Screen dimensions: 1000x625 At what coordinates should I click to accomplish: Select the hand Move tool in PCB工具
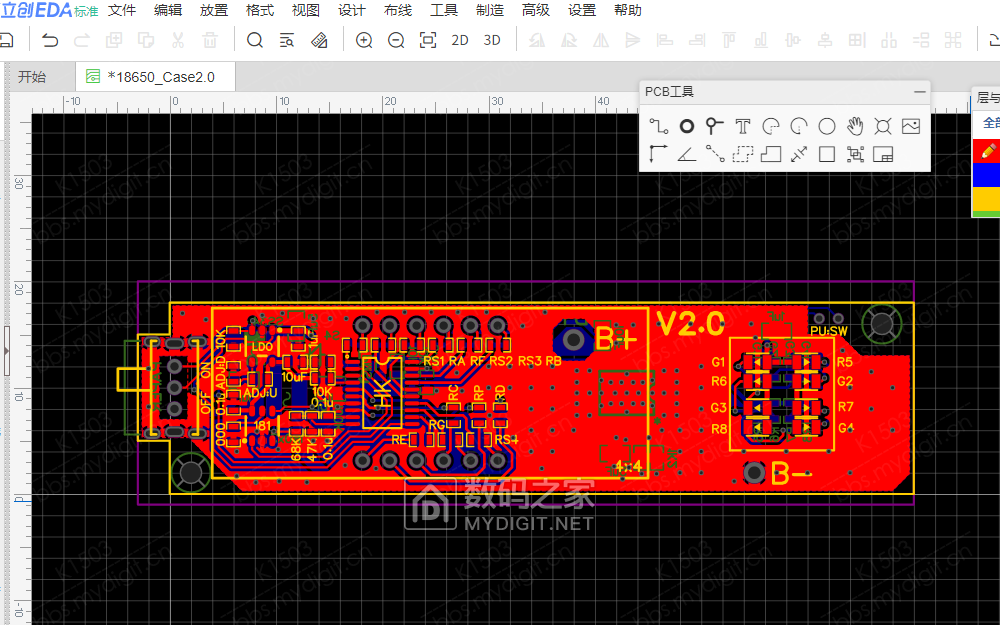click(855, 126)
